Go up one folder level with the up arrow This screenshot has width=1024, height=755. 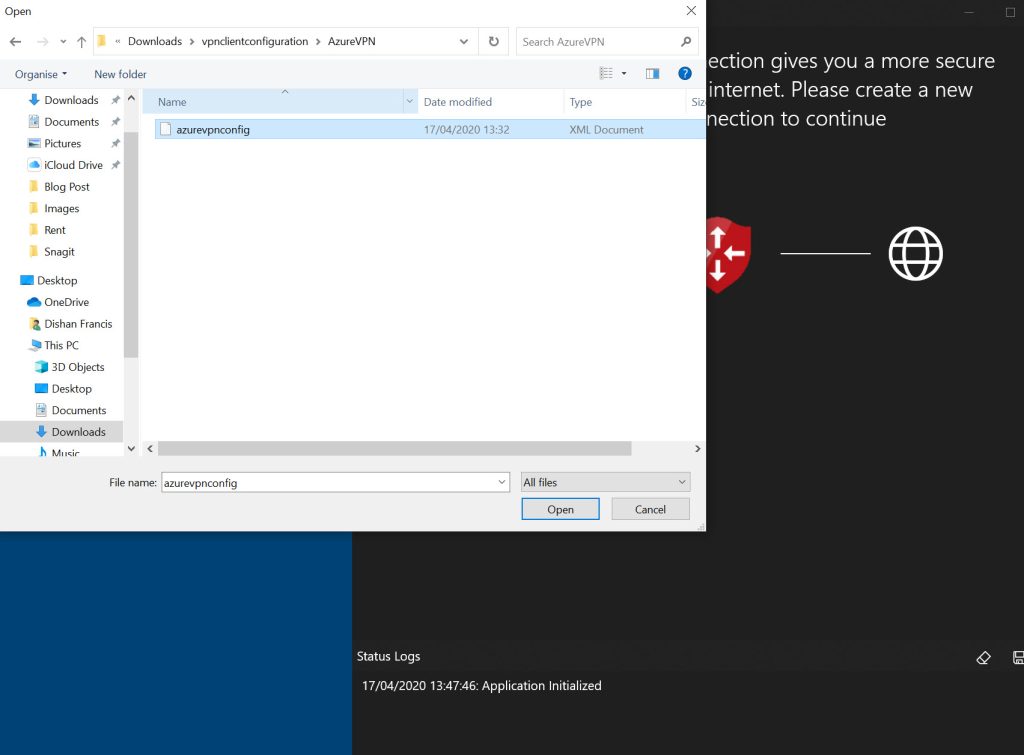pyautogui.click(x=80, y=41)
